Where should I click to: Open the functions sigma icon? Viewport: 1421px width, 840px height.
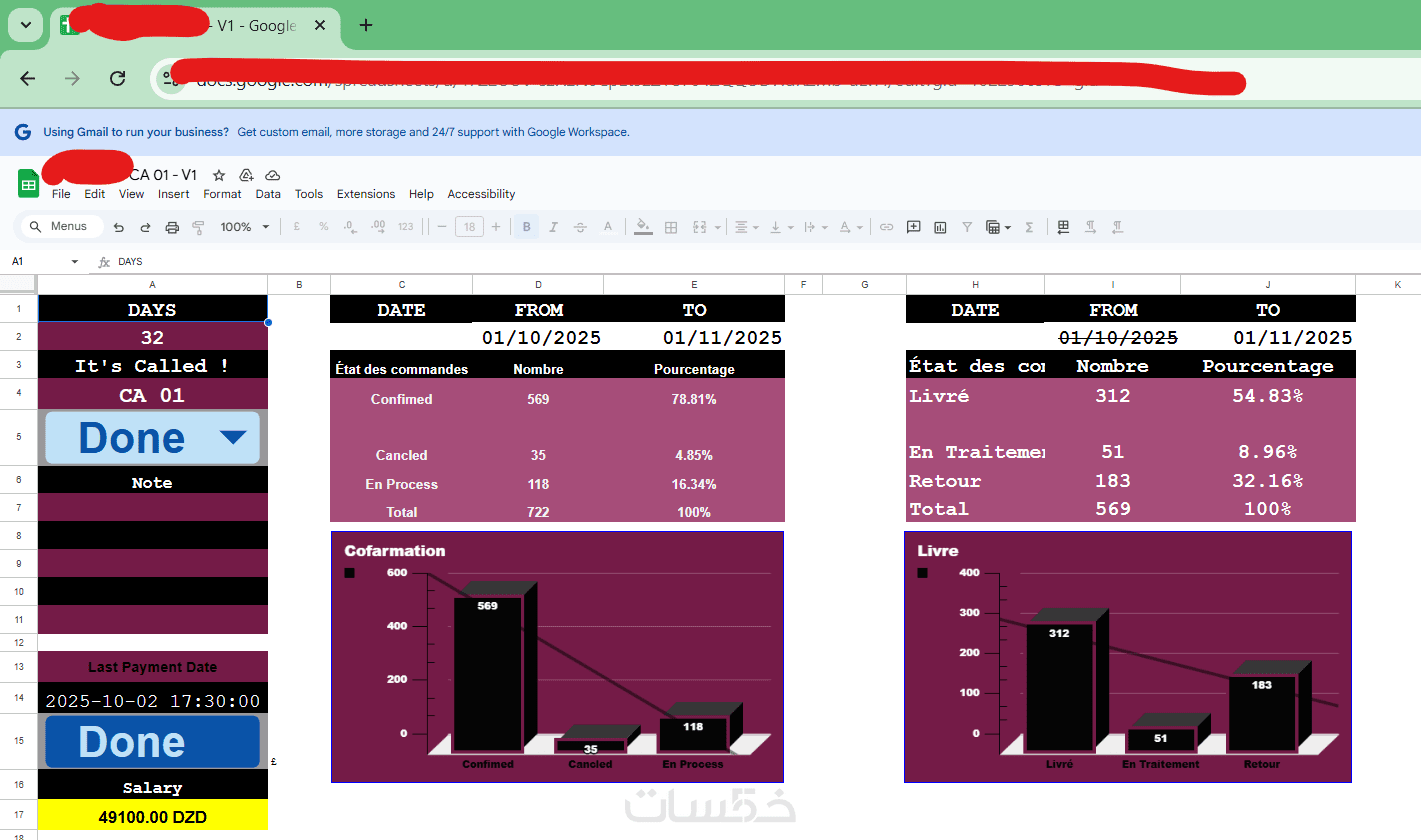coord(1029,227)
